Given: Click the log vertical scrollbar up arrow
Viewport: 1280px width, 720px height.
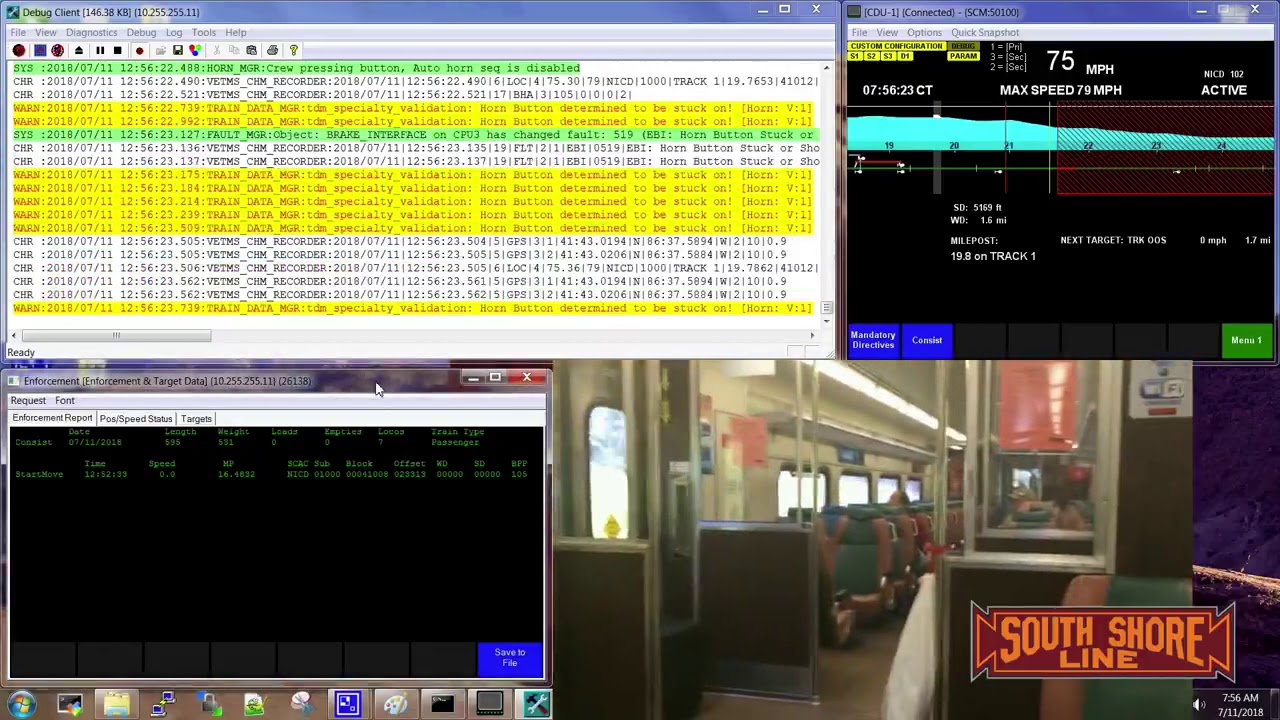Looking at the screenshot, I should tap(826, 68).
